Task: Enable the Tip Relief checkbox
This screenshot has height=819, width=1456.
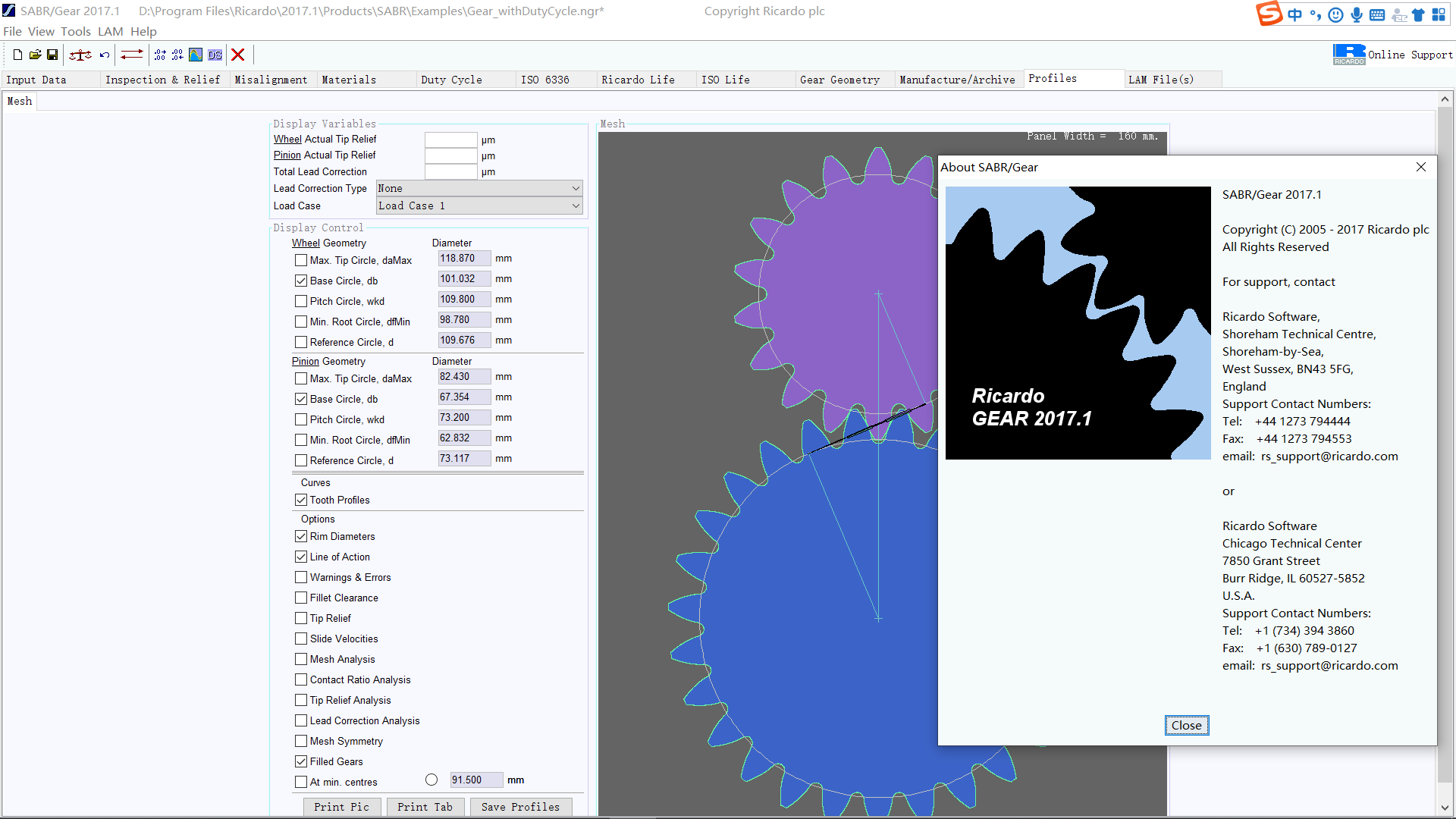Action: (301, 618)
